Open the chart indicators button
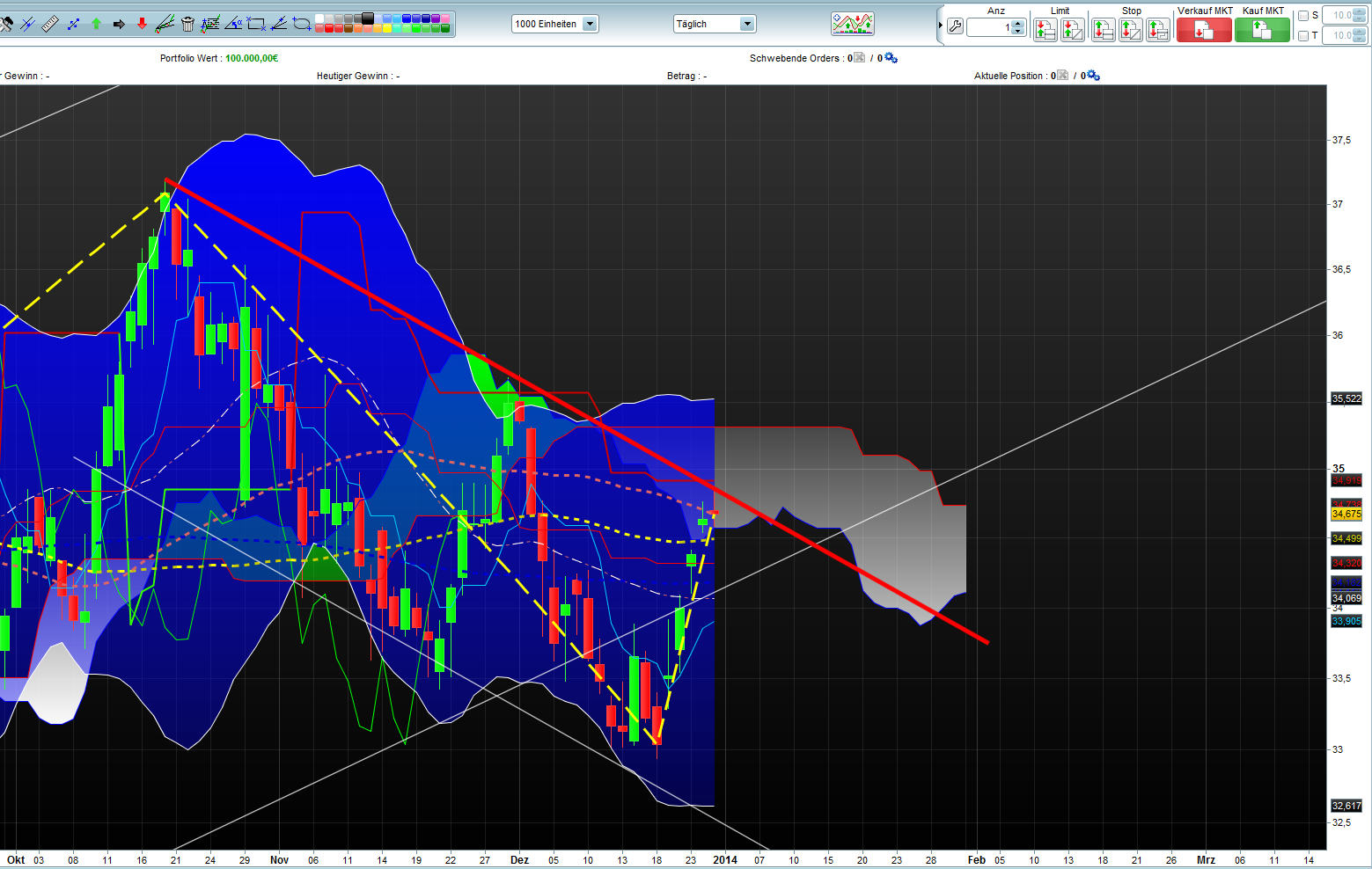Viewport: 1372px width, 869px height. pyautogui.click(x=853, y=24)
